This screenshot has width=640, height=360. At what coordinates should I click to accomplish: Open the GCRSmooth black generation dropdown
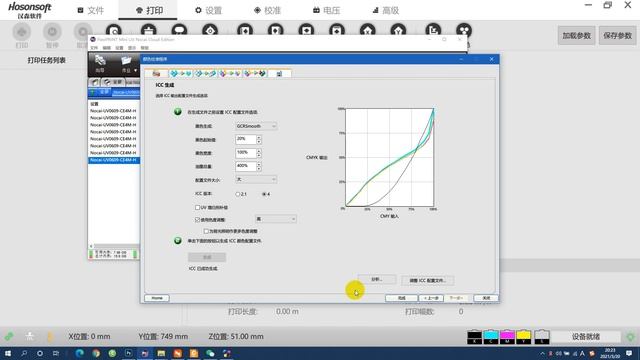click(256, 126)
